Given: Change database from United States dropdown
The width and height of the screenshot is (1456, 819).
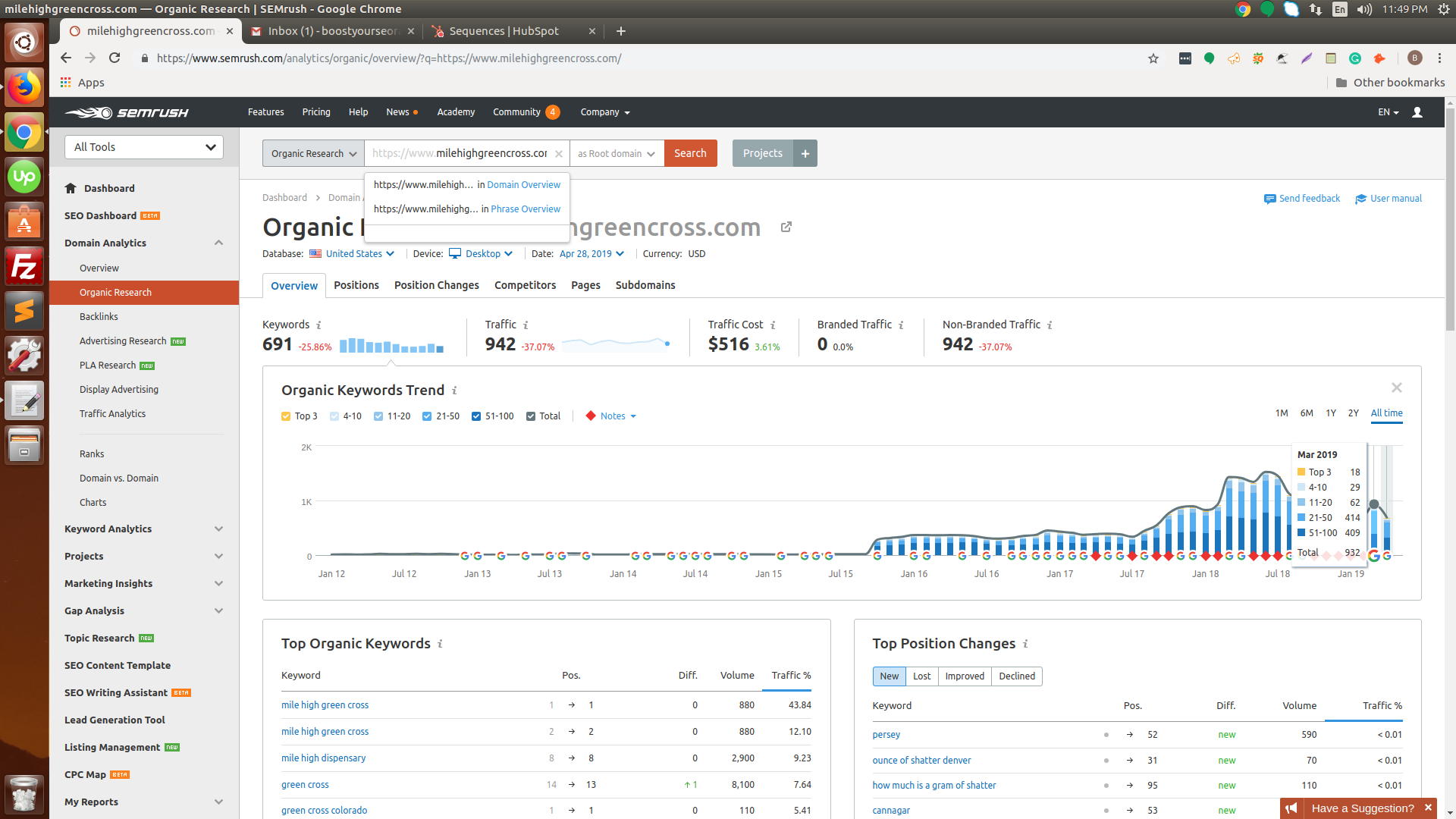Looking at the screenshot, I should [353, 254].
